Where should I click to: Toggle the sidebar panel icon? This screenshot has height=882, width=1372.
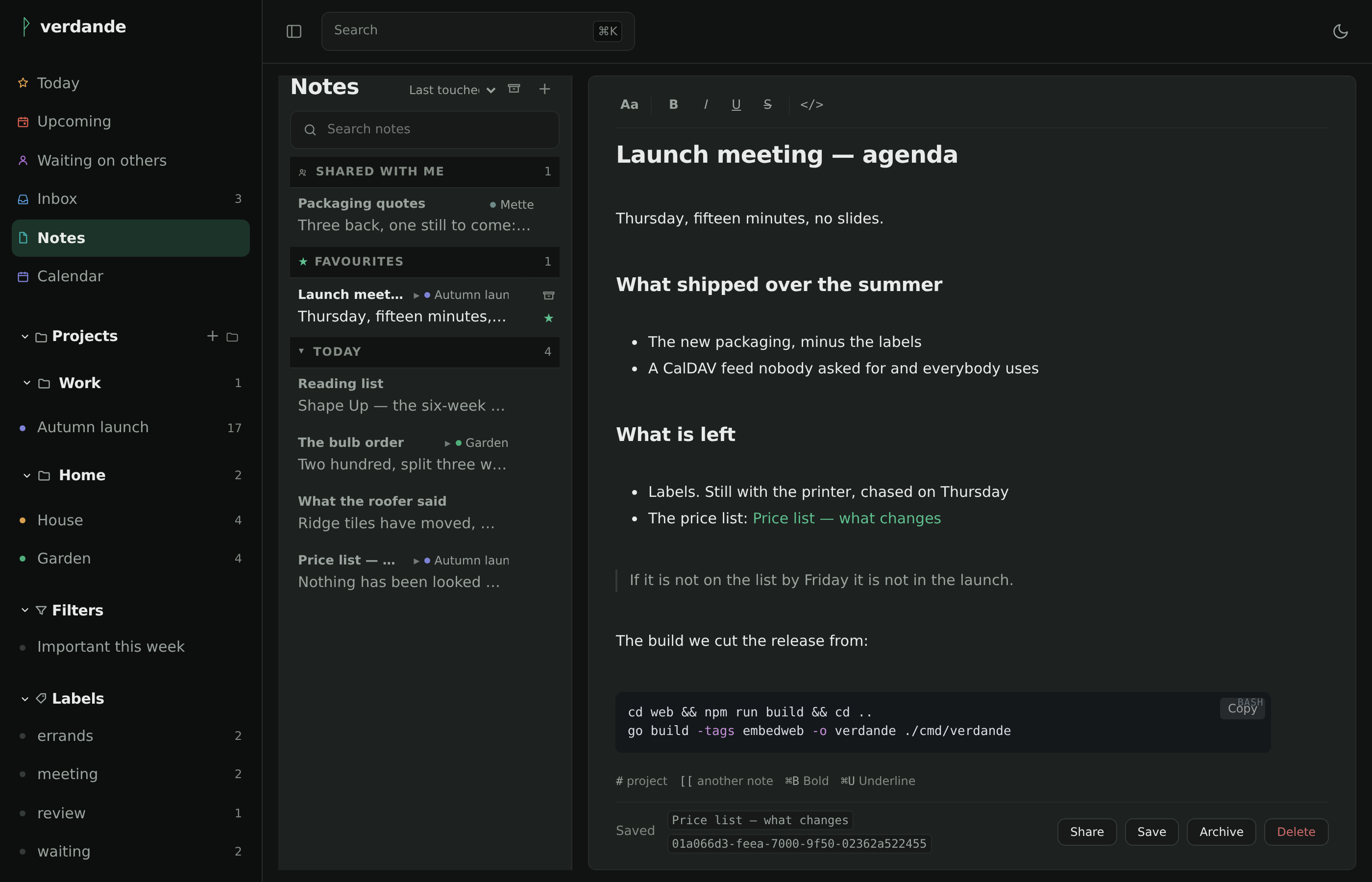[294, 31]
